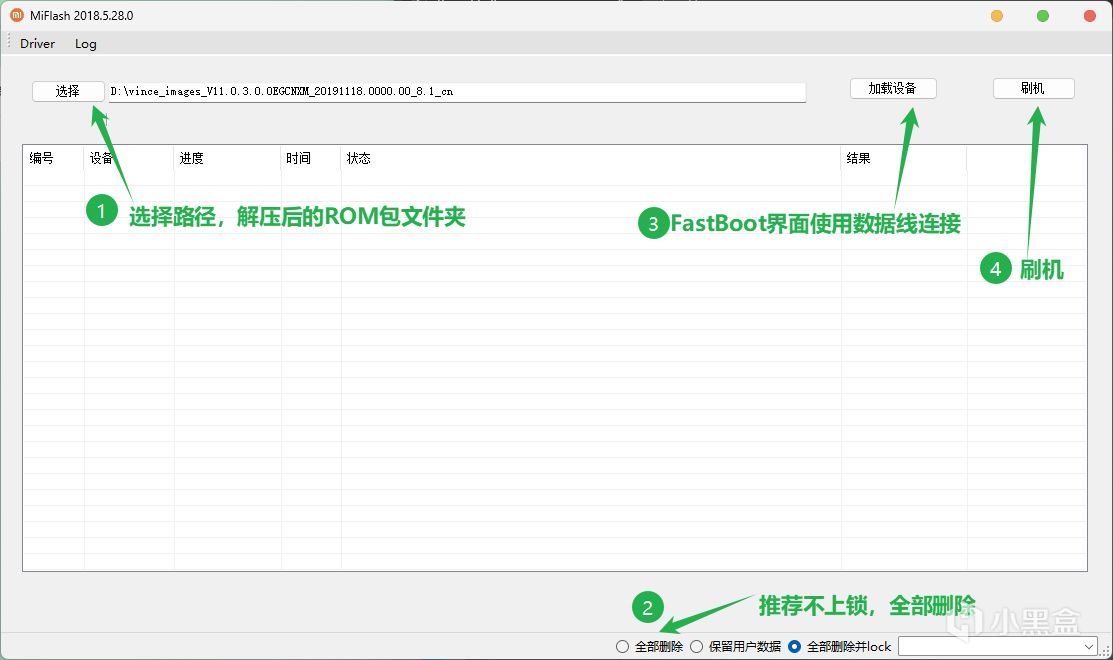Select the 保留用户数据 radio option
1113x660 pixels.
coord(697,647)
